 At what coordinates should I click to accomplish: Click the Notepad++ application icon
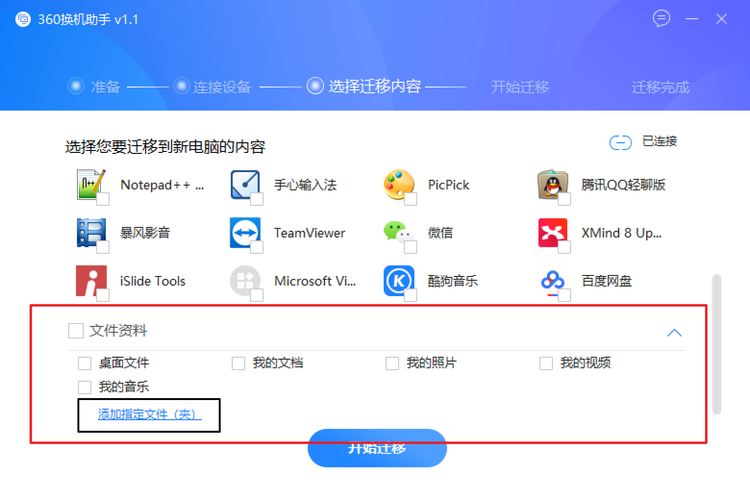(x=91, y=184)
